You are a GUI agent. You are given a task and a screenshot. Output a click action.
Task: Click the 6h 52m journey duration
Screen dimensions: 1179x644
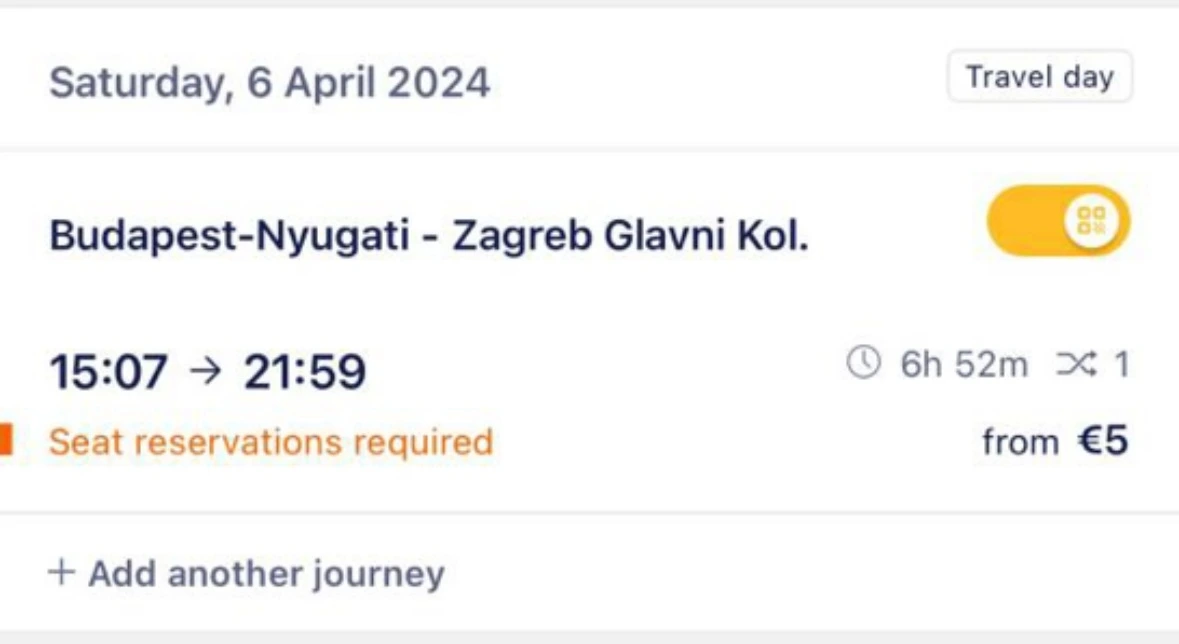[964, 365]
